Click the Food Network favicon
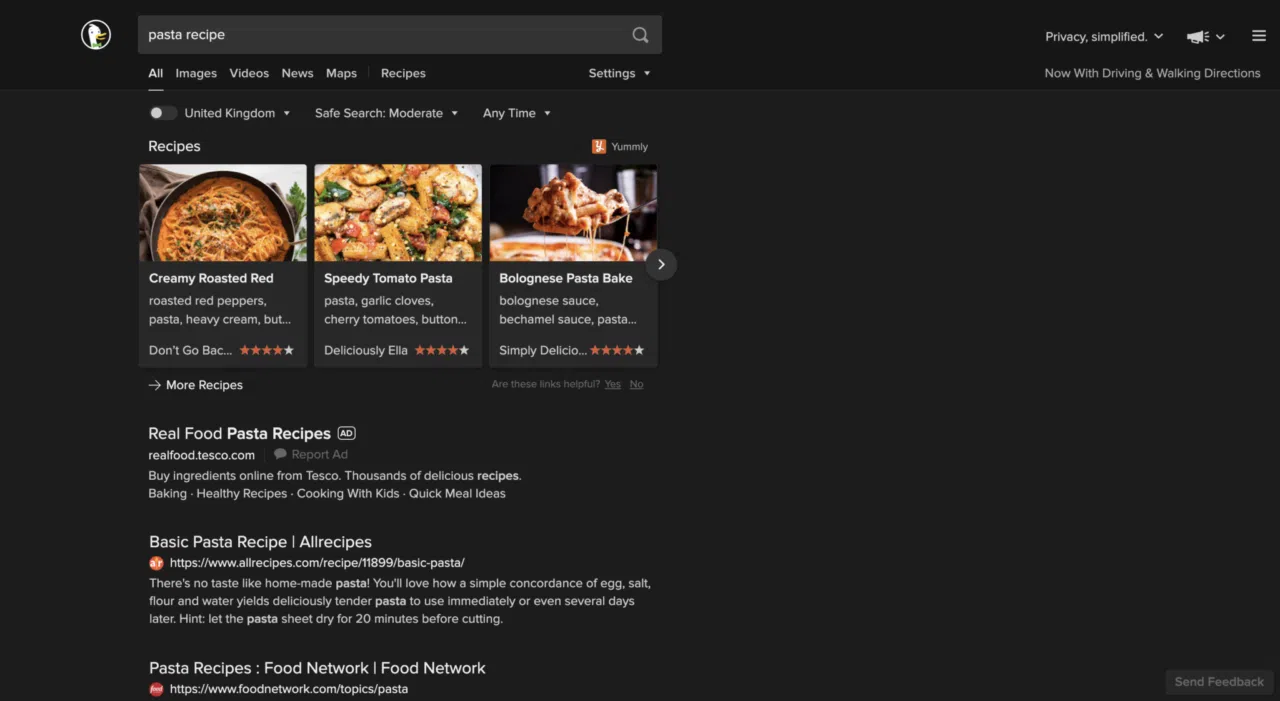Screen dimensions: 1280x701 coord(156,689)
